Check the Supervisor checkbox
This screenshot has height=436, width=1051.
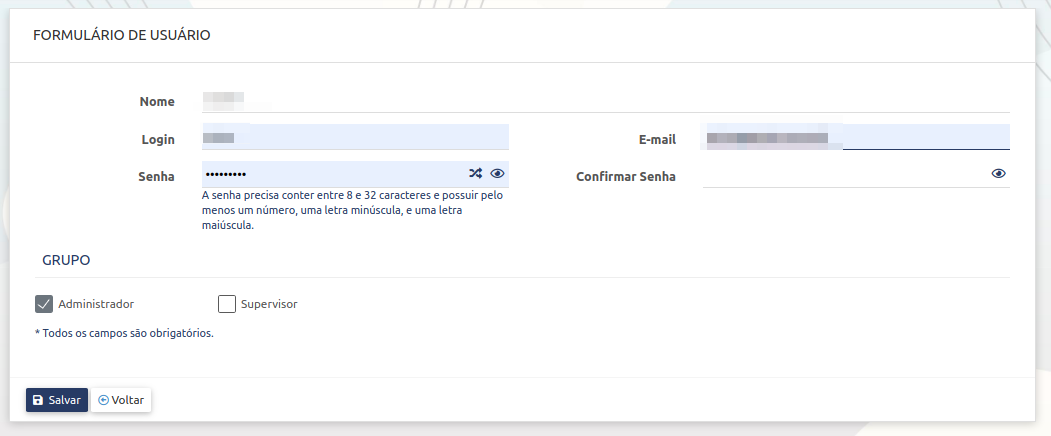pos(226,304)
